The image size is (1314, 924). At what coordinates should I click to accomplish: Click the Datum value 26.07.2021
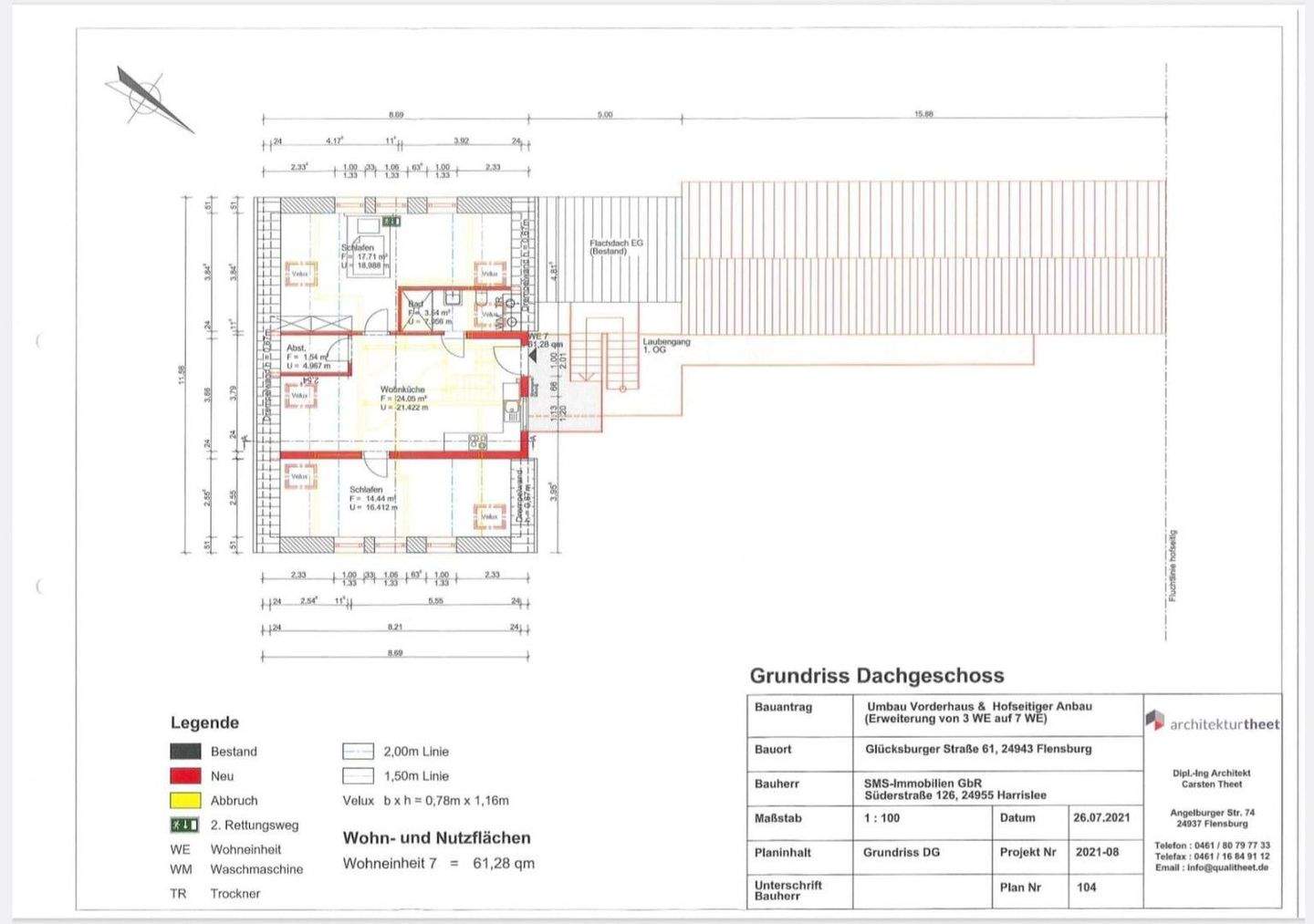(x=1101, y=818)
